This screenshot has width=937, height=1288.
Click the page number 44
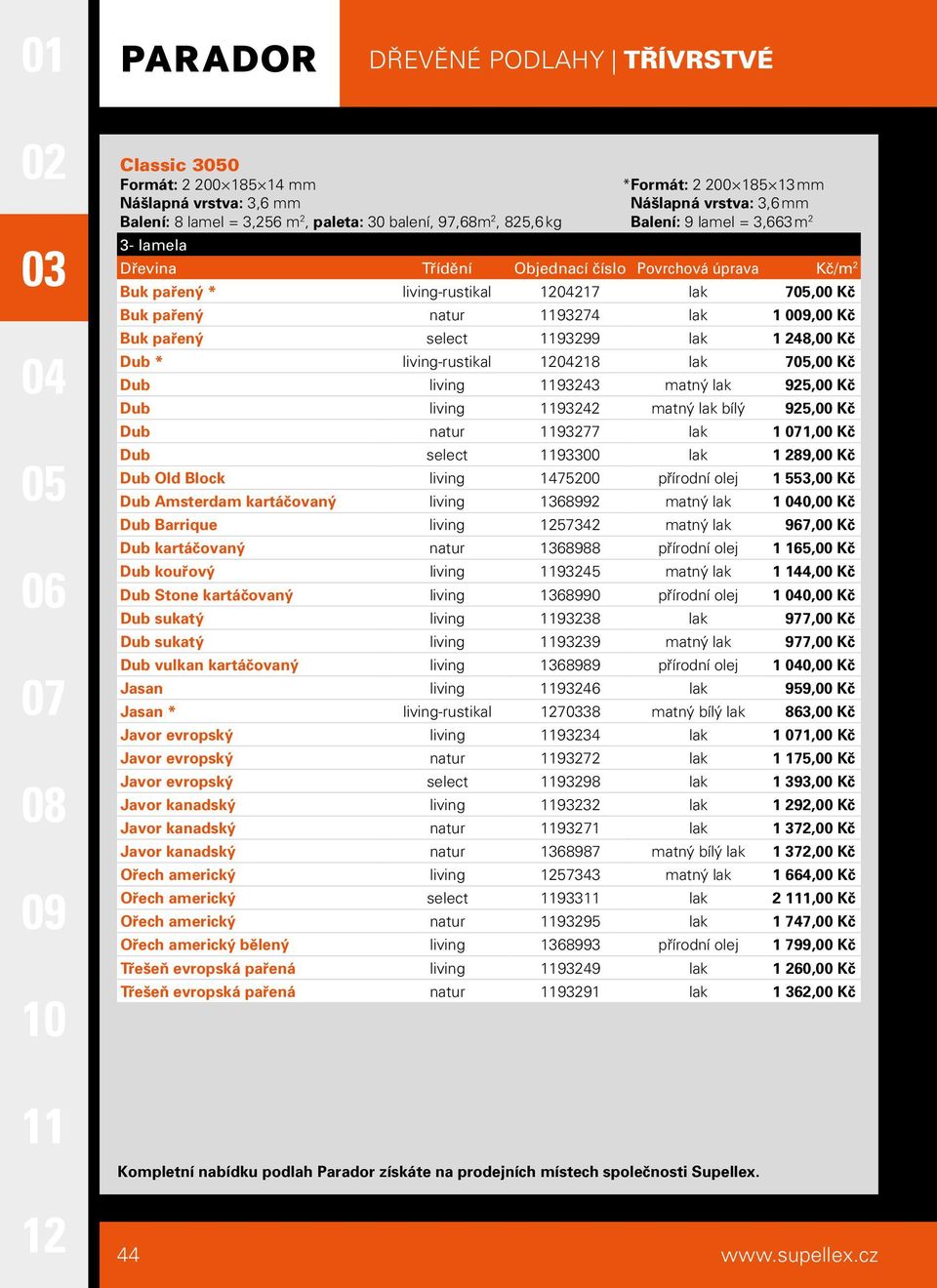[128, 1255]
